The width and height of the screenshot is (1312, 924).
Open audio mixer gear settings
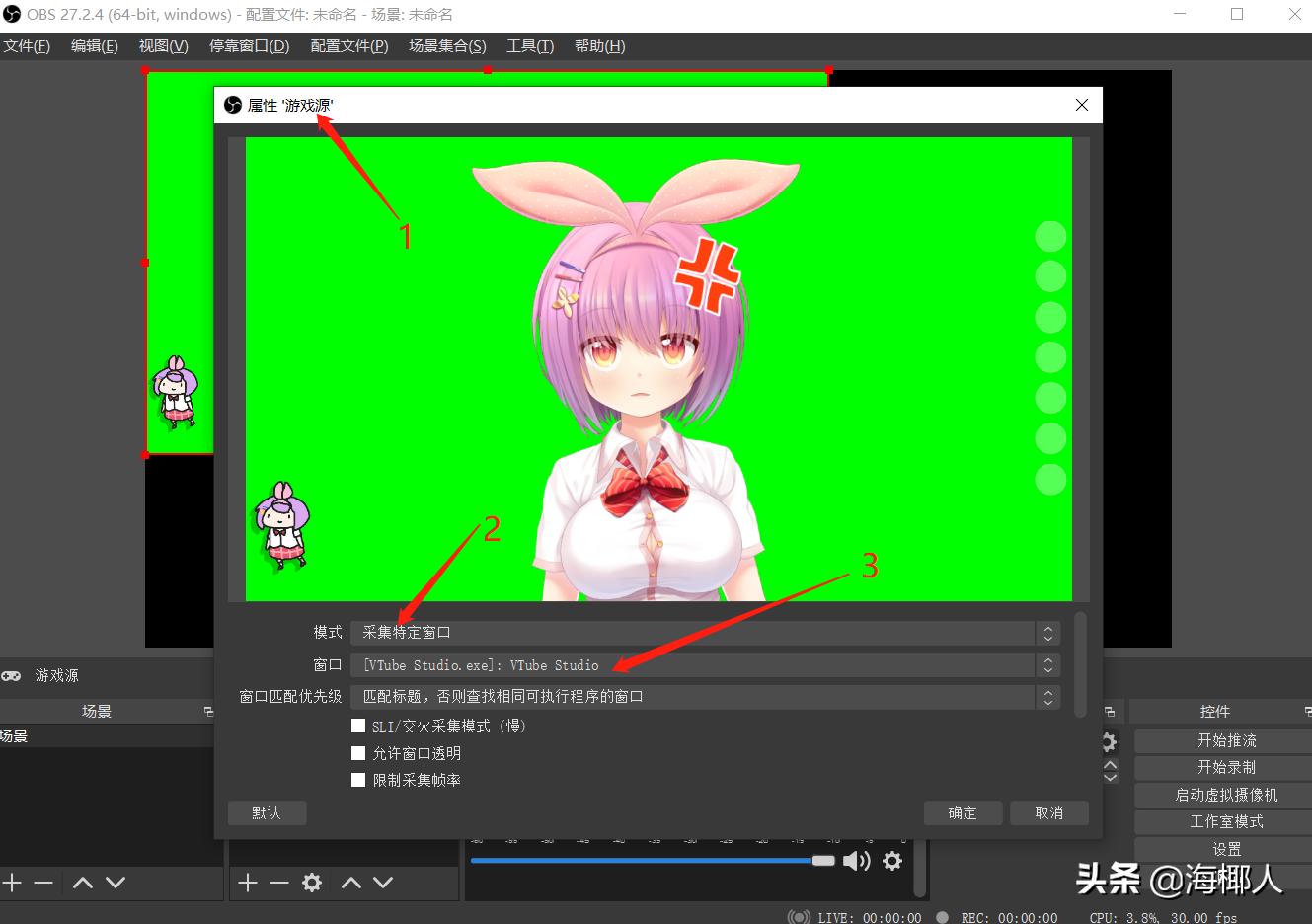coord(892,861)
